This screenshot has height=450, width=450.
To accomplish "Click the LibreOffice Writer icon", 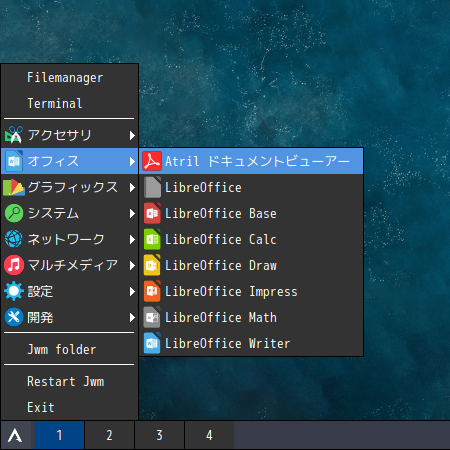I will pos(152,343).
